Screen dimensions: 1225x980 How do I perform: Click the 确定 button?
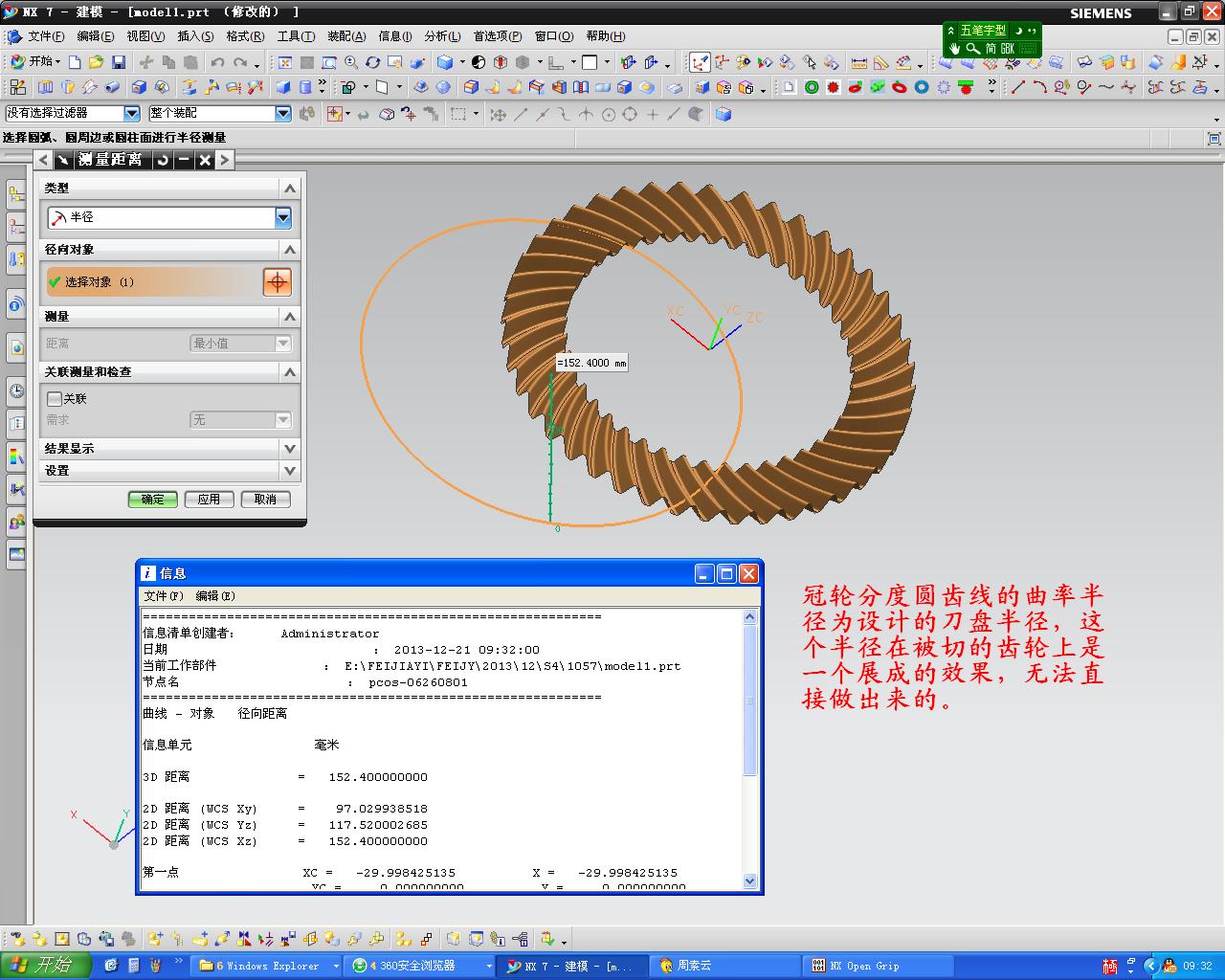(153, 500)
